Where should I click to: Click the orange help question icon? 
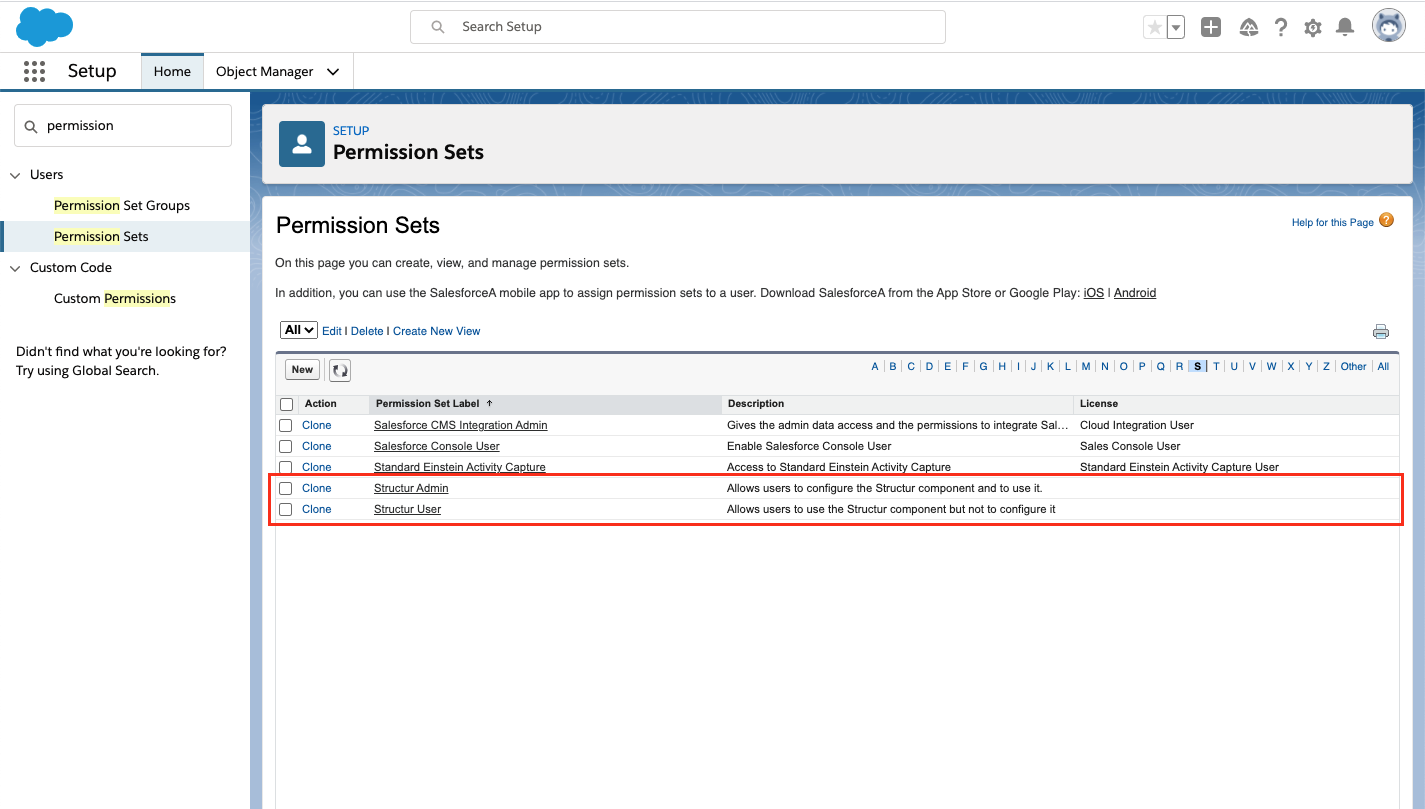(x=1386, y=220)
